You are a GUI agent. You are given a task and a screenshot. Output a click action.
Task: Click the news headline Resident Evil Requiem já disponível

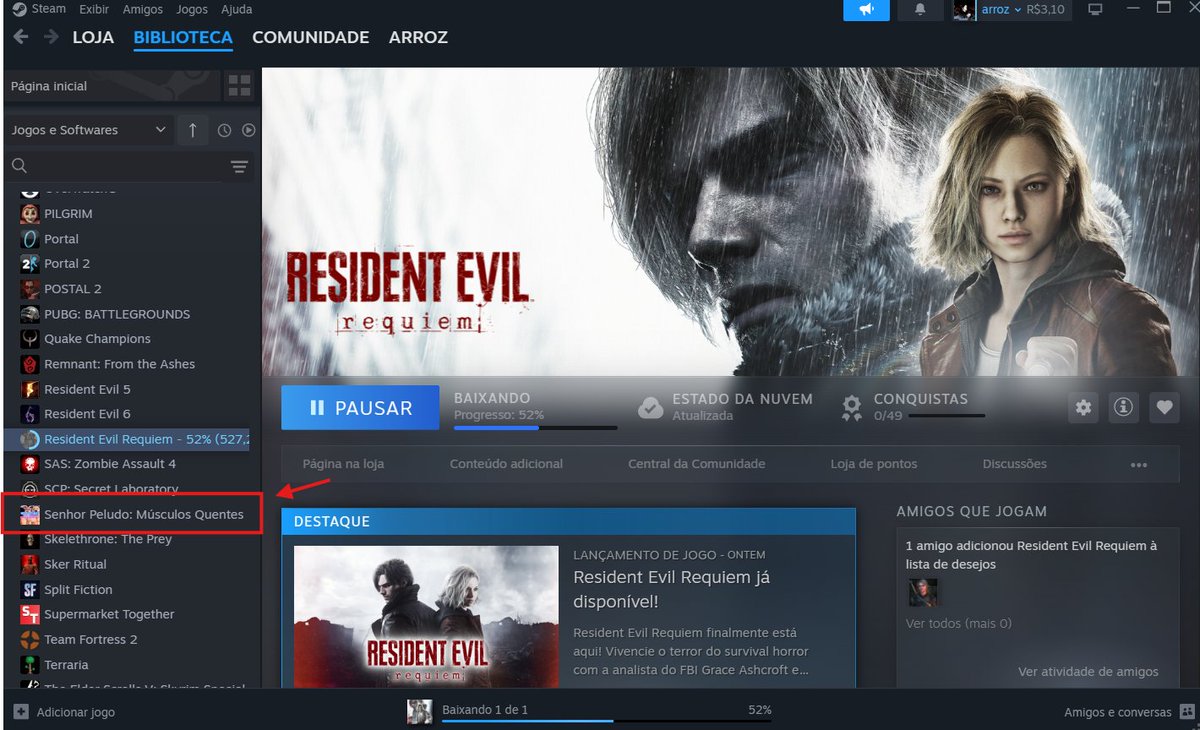point(671,589)
